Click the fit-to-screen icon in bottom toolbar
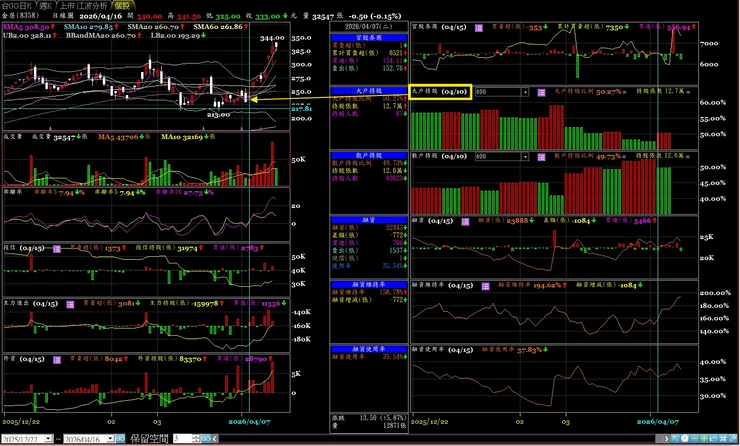 click(723, 439)
